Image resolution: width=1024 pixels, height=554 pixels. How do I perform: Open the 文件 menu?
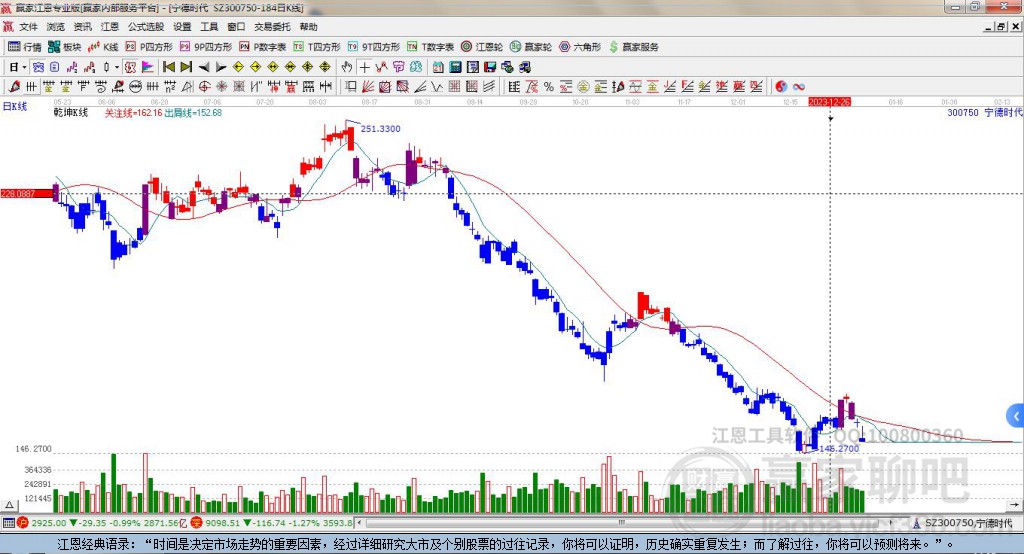point(28,27)
